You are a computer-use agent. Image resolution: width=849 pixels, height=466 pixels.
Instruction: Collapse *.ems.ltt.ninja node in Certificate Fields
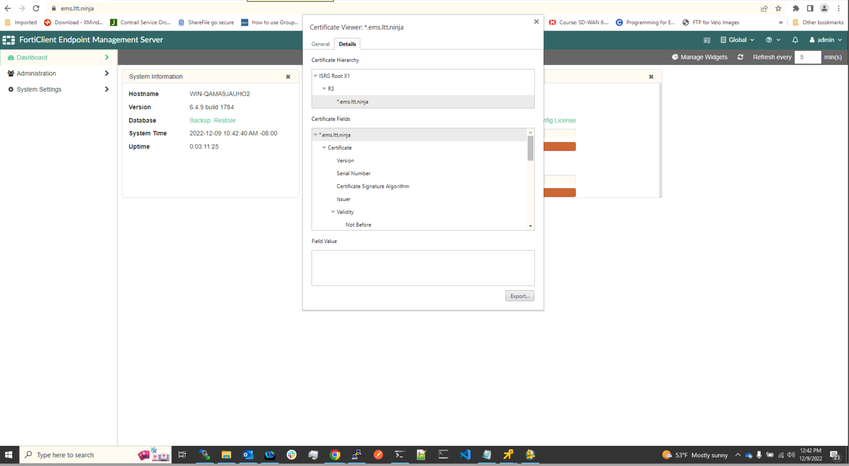pyautogui.click(x=315, y=135)
